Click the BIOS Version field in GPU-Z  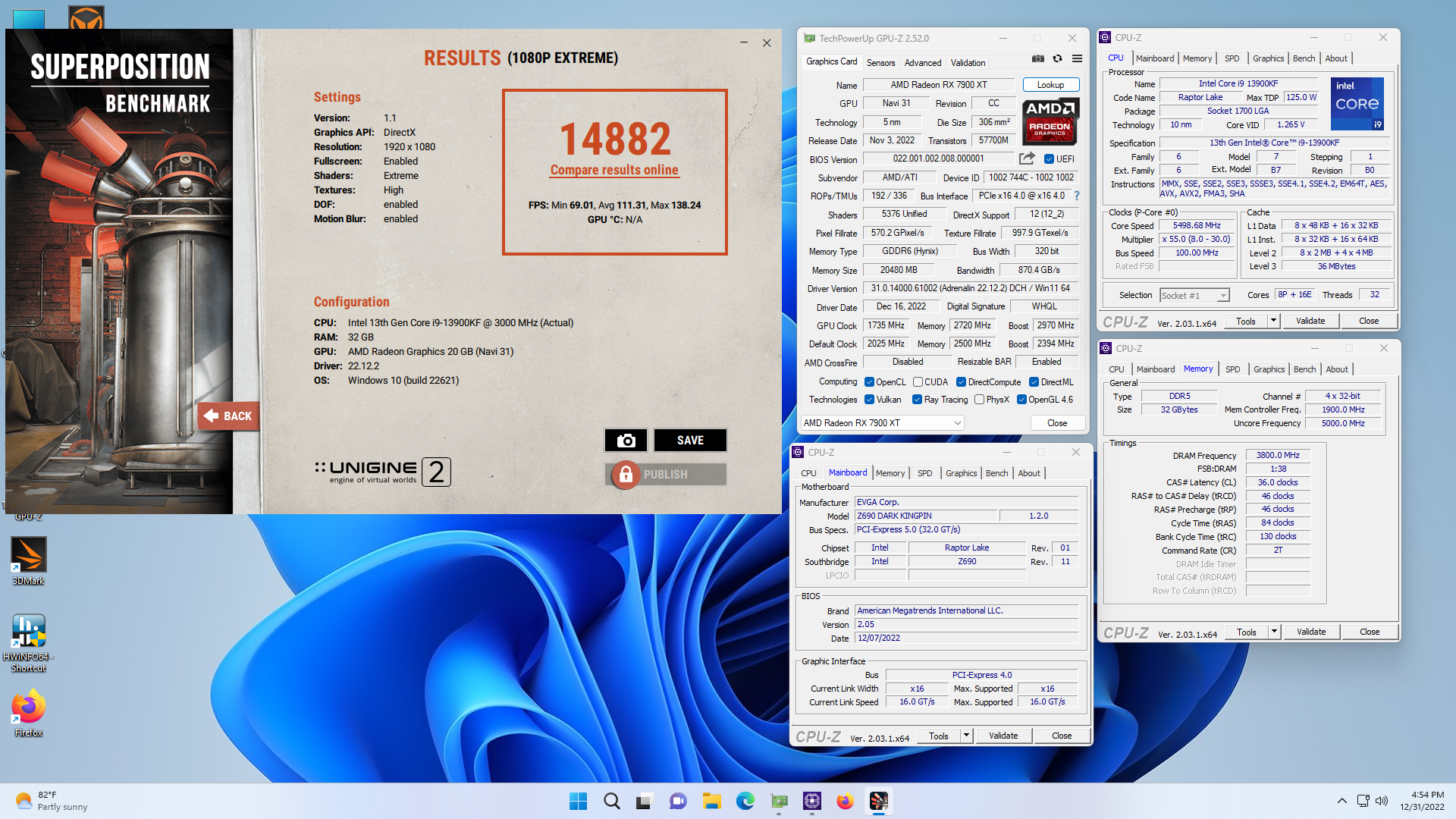point(939,158)
